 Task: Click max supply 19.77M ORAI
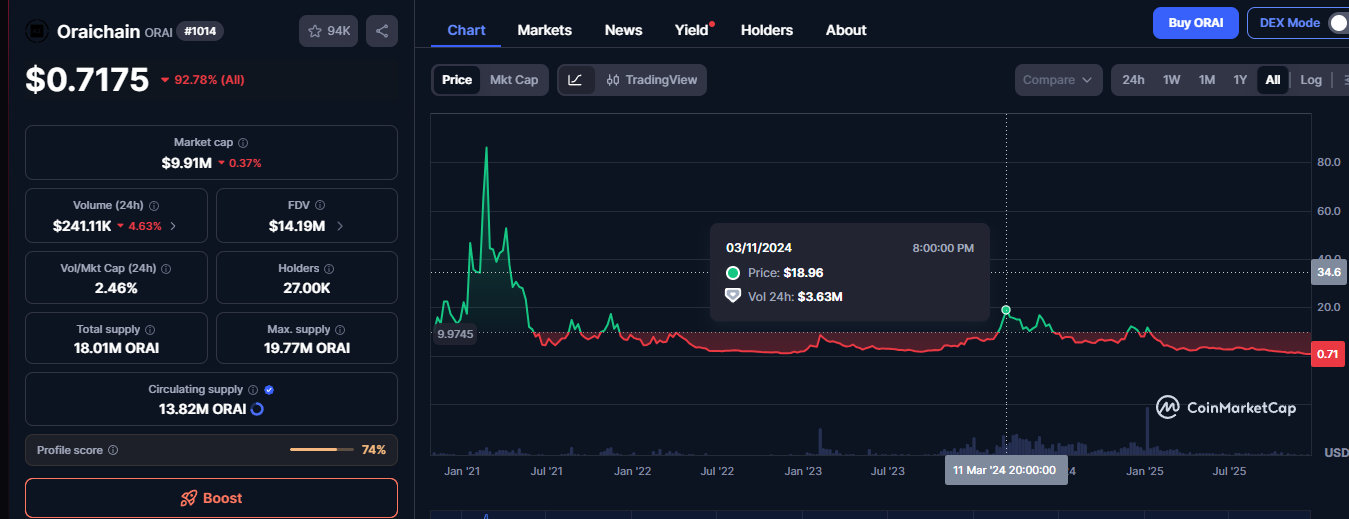pos(307,348)
